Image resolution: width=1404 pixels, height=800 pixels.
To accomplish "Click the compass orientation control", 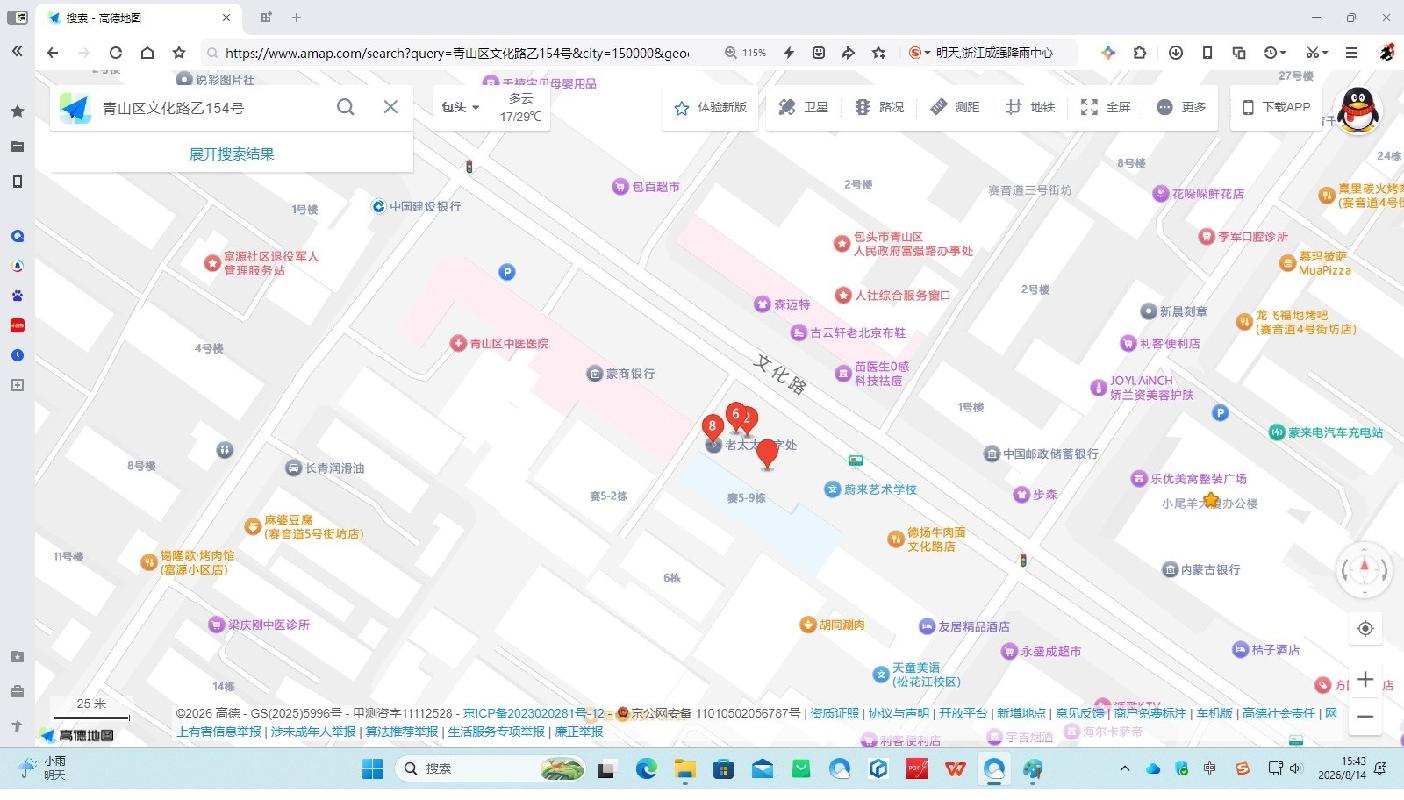I will (1364, 569).
